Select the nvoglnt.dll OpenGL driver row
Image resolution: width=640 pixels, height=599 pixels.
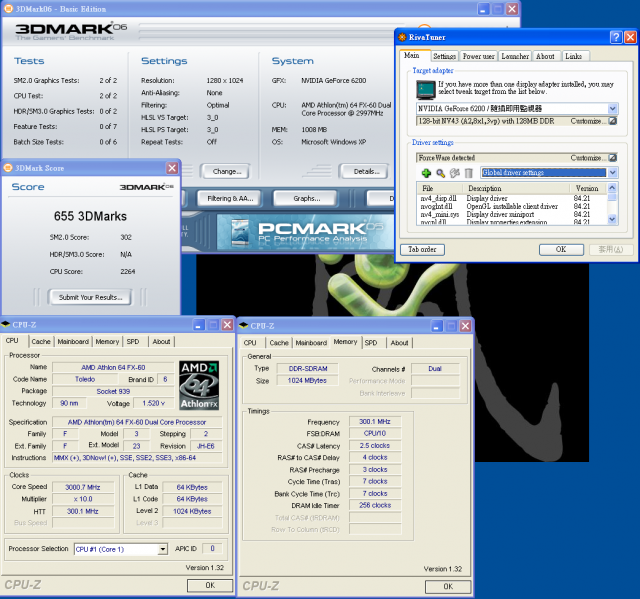point(512,206)
